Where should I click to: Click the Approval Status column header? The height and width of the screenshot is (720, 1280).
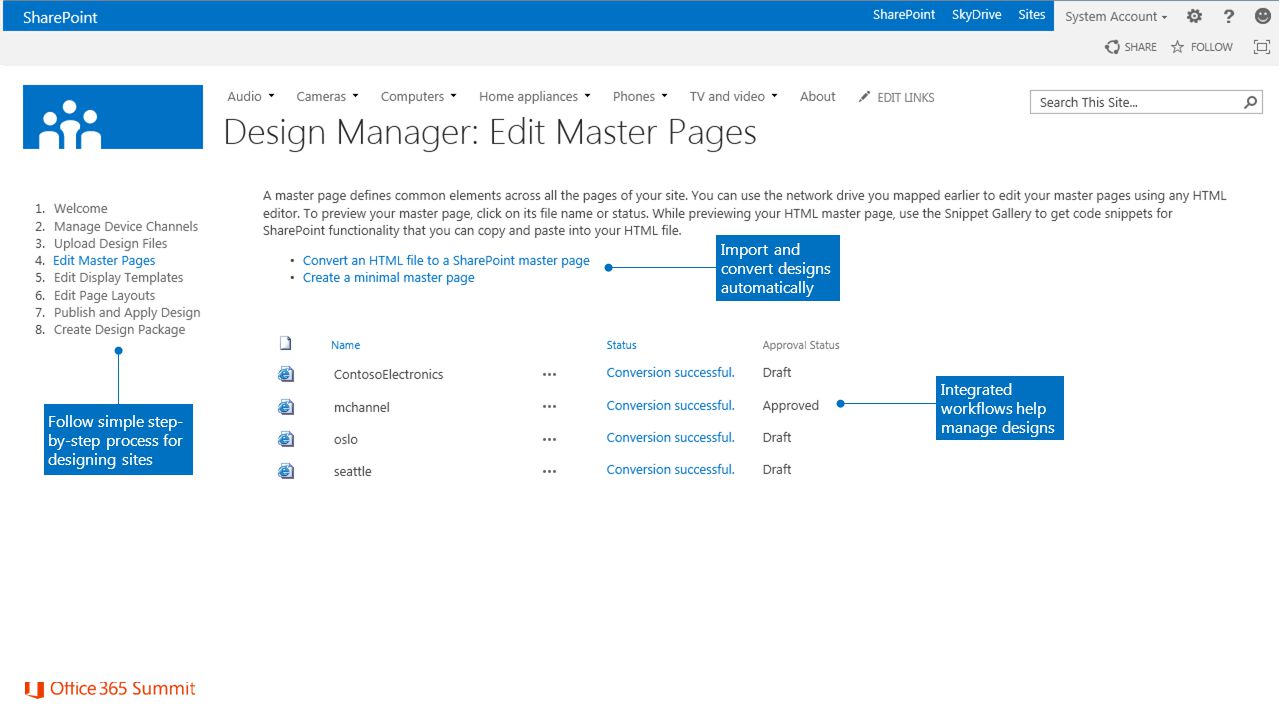click(x=801, y=345)
